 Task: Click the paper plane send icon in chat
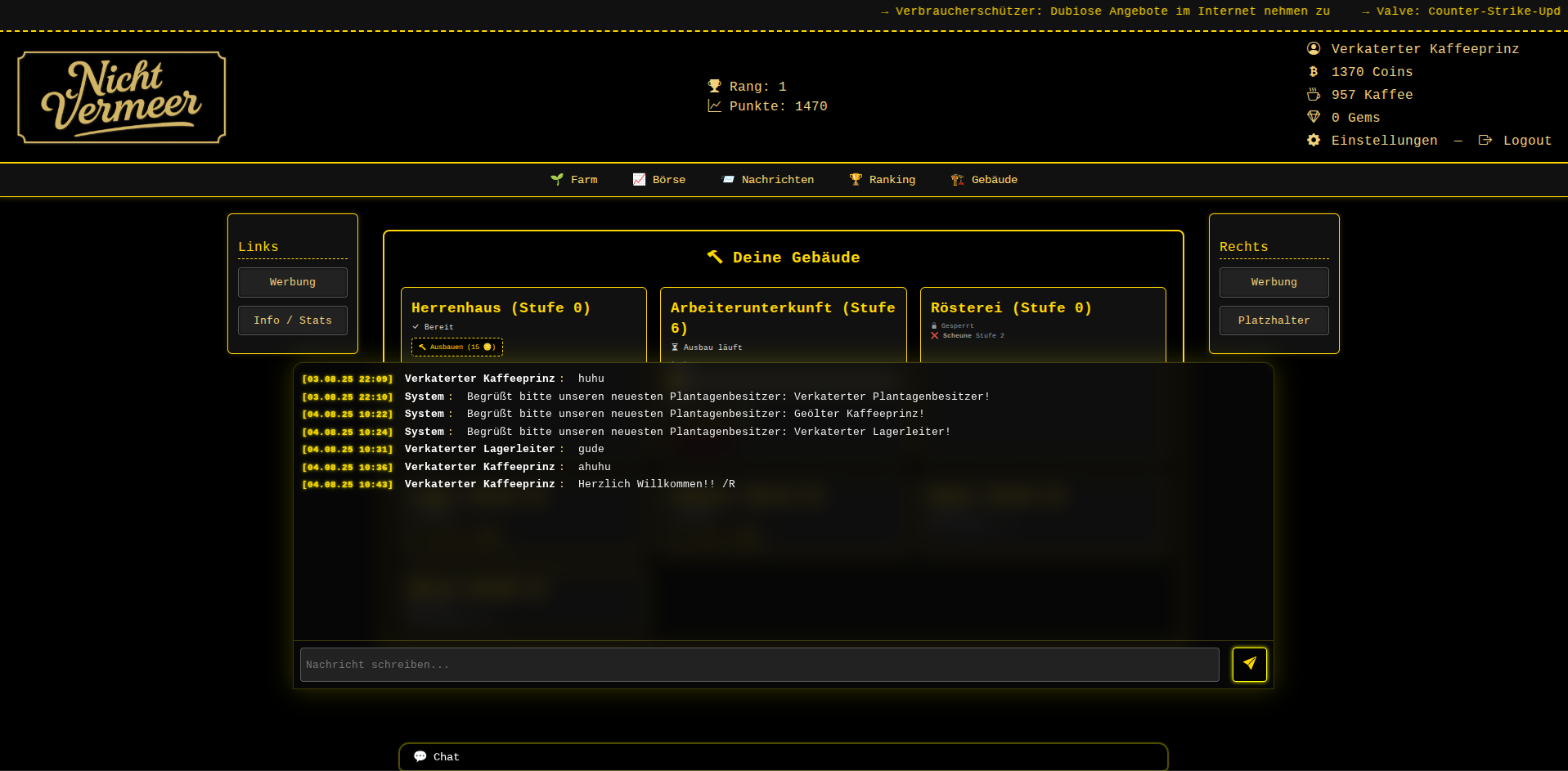click(1249, 664)
